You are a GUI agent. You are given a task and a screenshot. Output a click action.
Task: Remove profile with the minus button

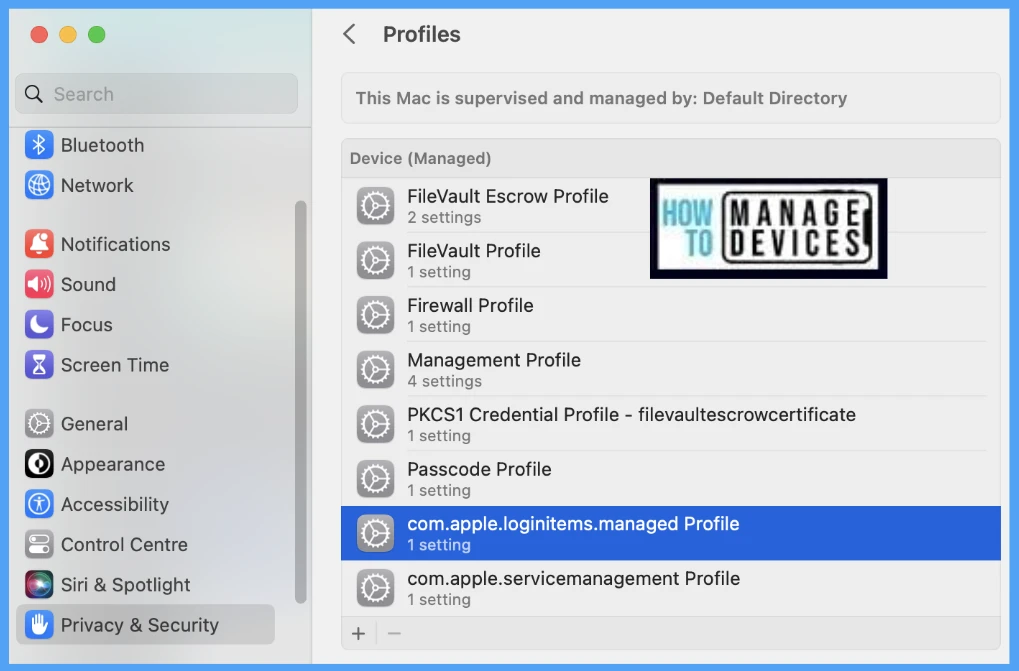[x=394, y=633]
